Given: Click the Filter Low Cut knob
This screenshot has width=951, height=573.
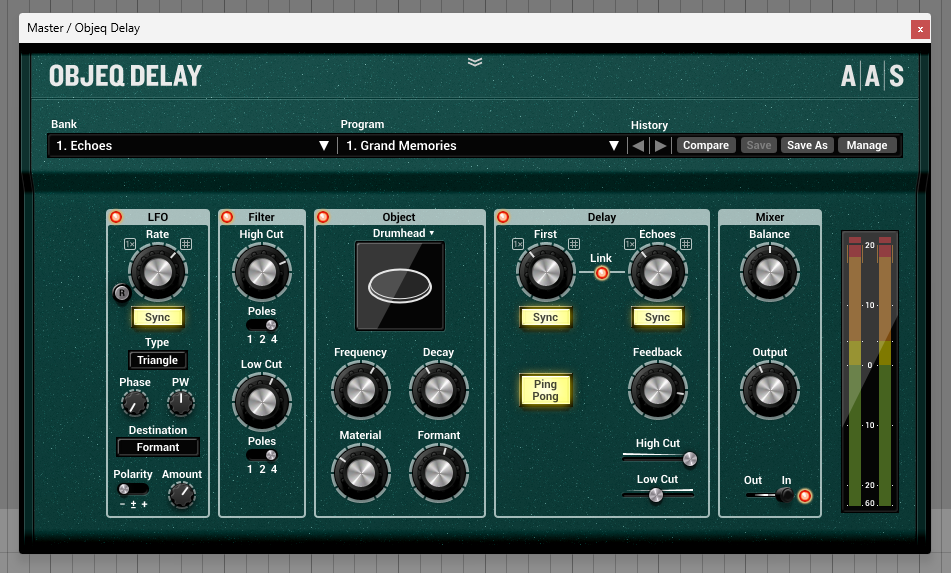Looking at the screenshot, I should [x=262, y=402].
